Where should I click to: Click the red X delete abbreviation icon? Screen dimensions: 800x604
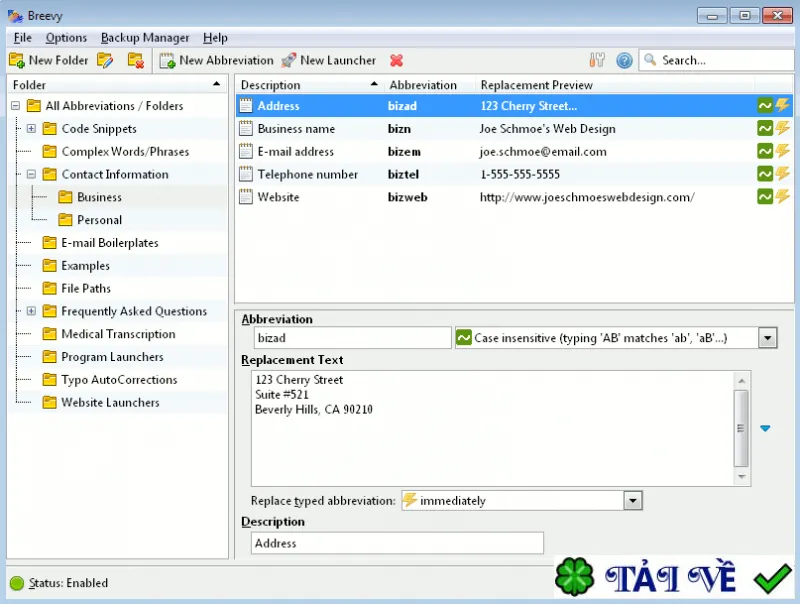[396, 60]
